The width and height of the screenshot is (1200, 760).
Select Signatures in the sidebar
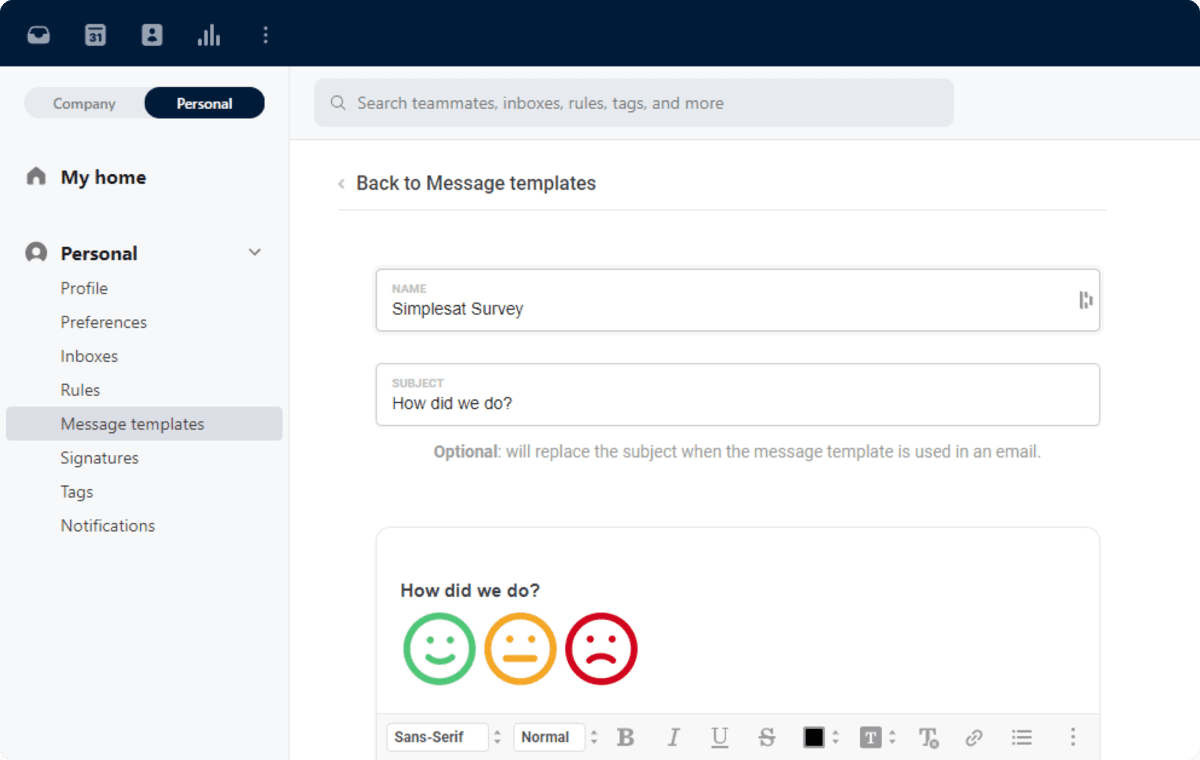click(x=100, y=457)
